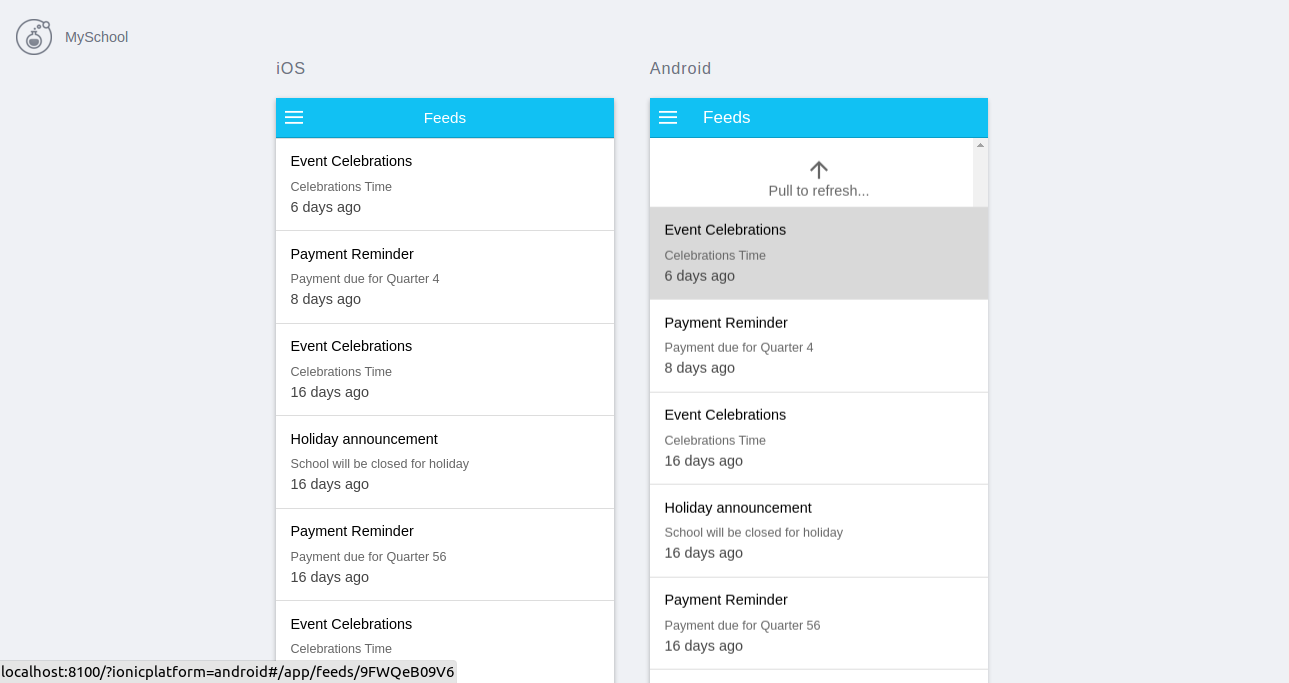The image size is (1289, 683).
Task: Open iOS Payment Reminder for Quarter 4
Action: pyautogui.click(x=445, y=277)
